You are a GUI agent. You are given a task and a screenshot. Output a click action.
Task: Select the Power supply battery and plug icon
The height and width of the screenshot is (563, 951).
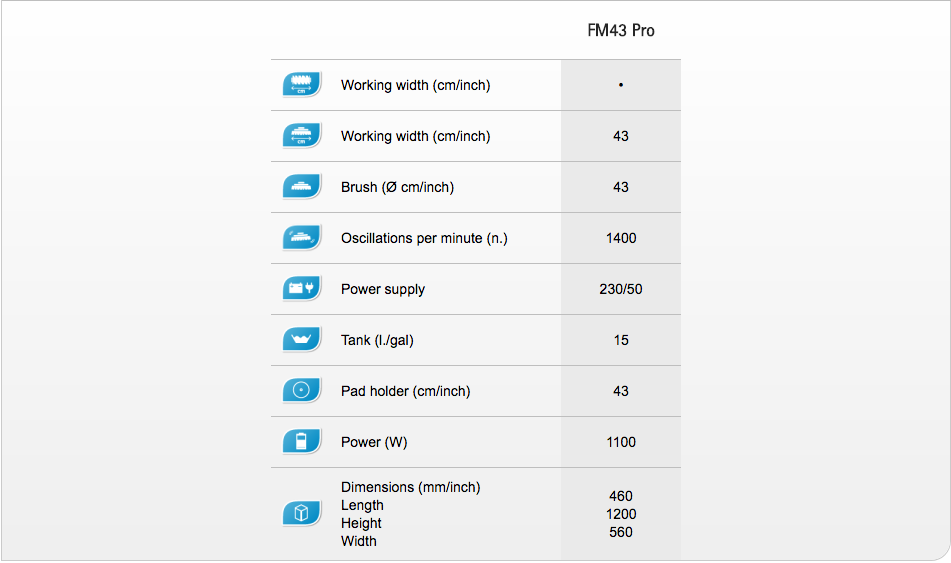pos(301,289)
